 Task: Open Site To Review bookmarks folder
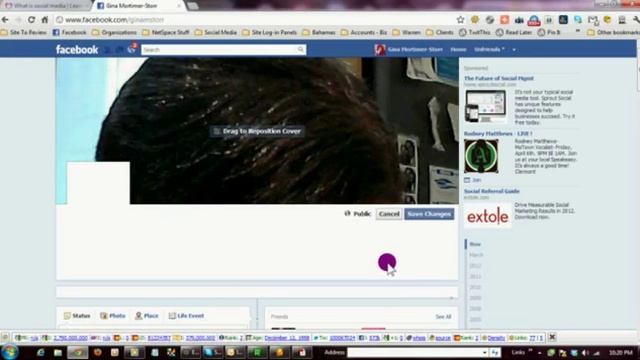pos(24,32)
